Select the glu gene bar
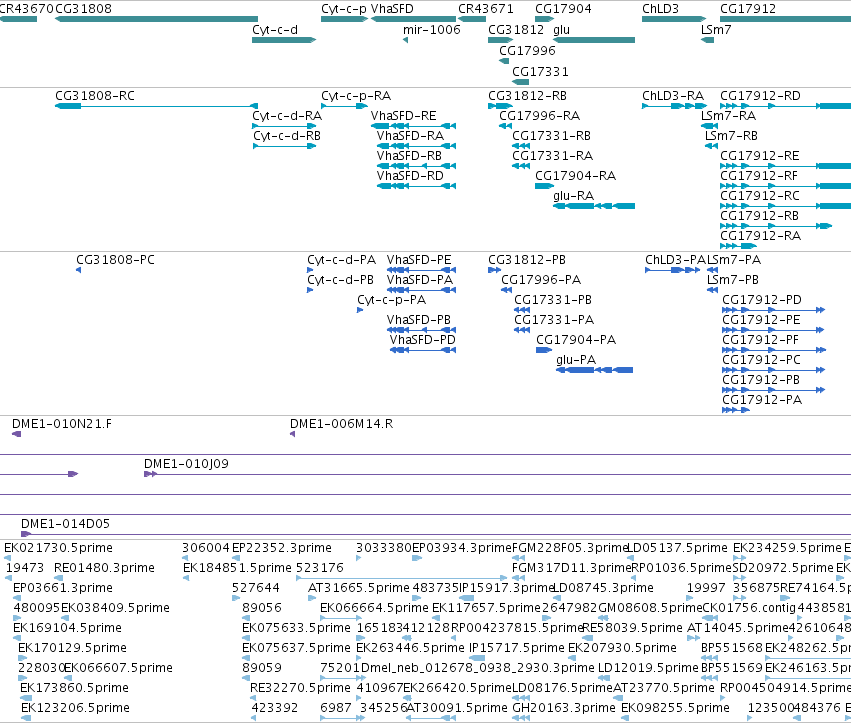Screen dimensions: 851x723 (594, 40)
